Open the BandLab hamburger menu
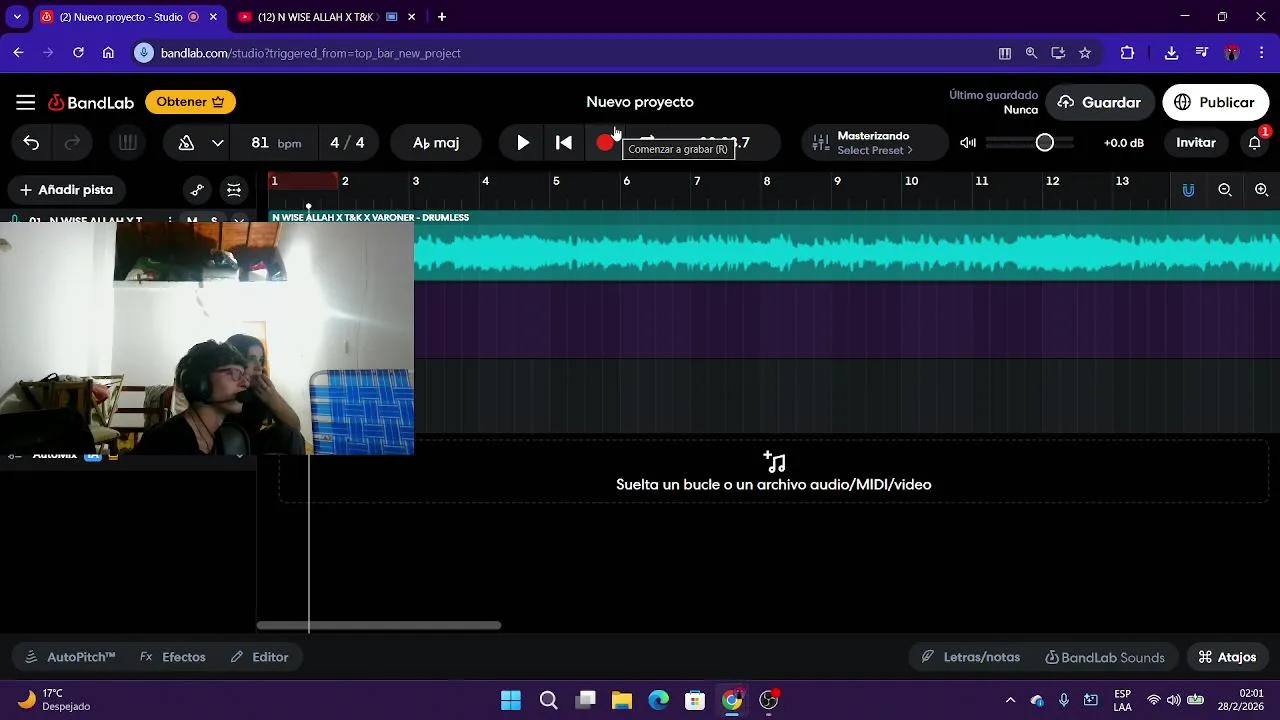The width and height of the screenshot is (1280, 720). [26, 102]
